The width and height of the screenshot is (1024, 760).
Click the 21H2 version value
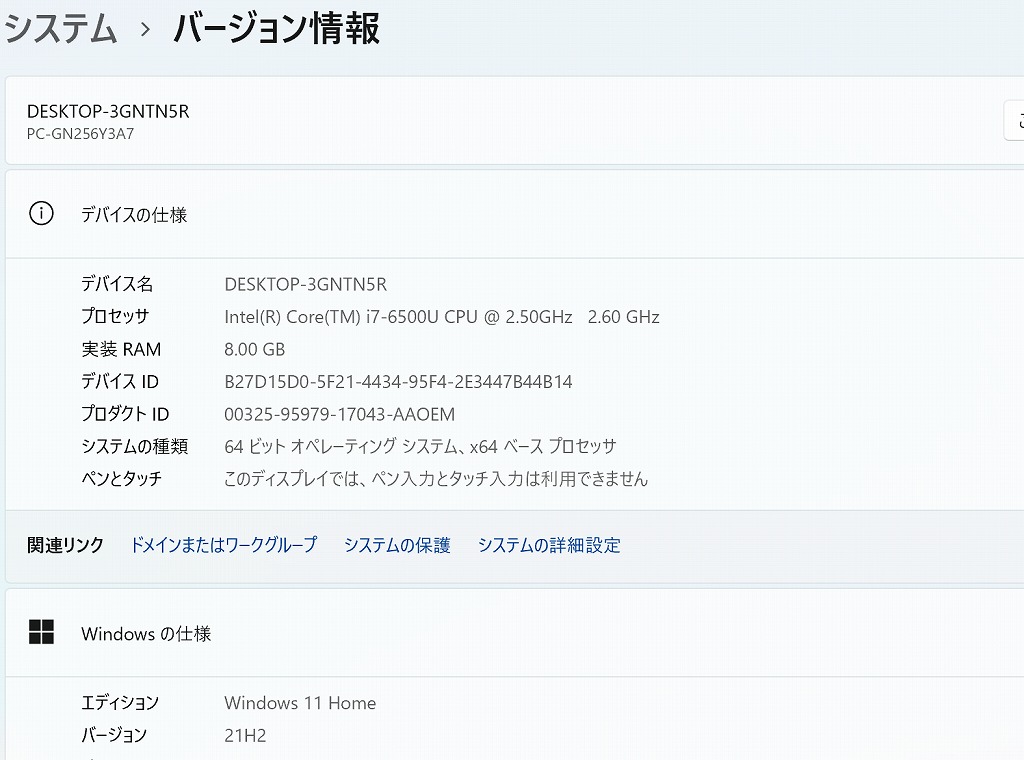(x=245, y=735)
